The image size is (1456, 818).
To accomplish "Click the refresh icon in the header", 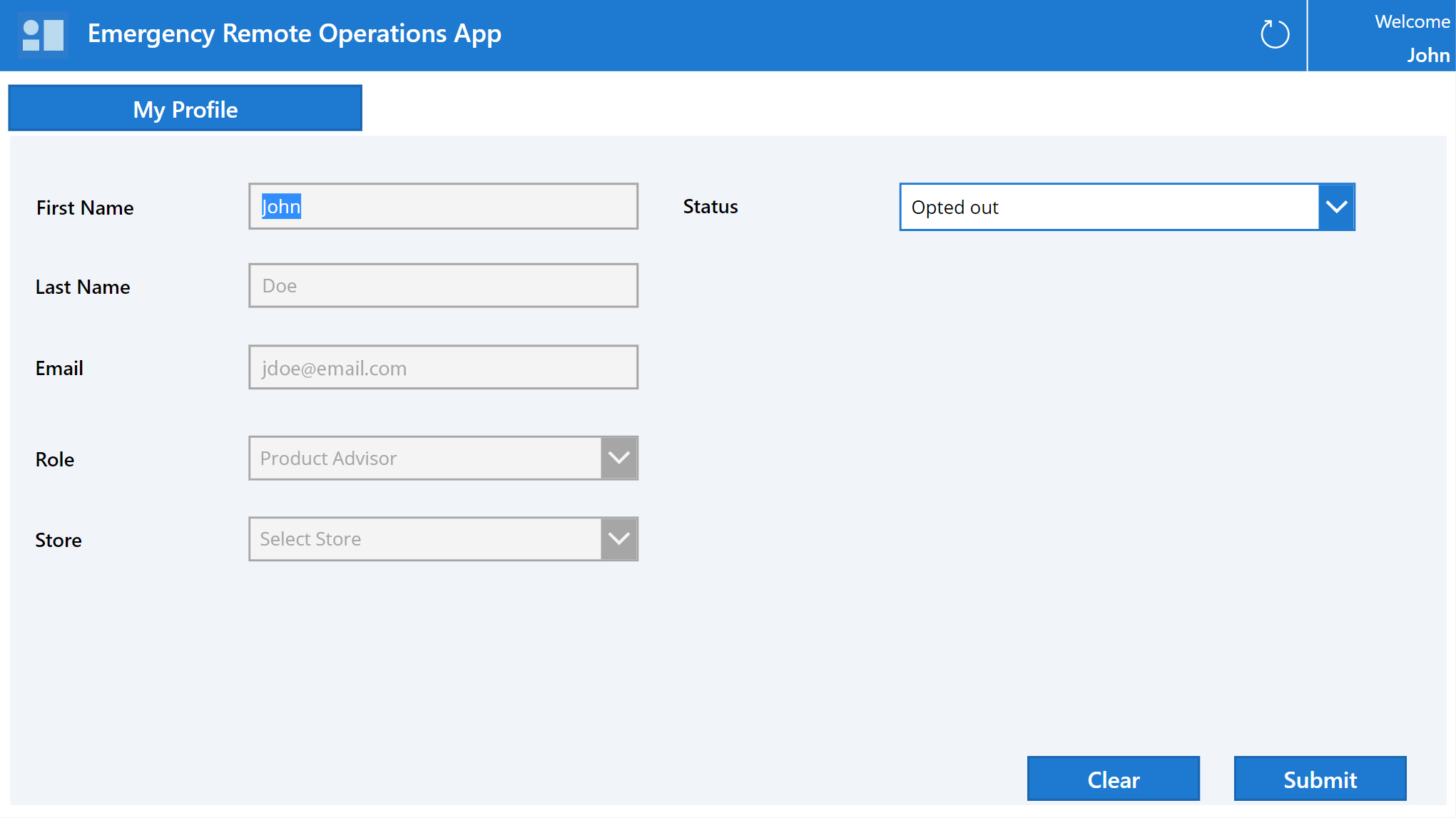I will click(1275, 34).
